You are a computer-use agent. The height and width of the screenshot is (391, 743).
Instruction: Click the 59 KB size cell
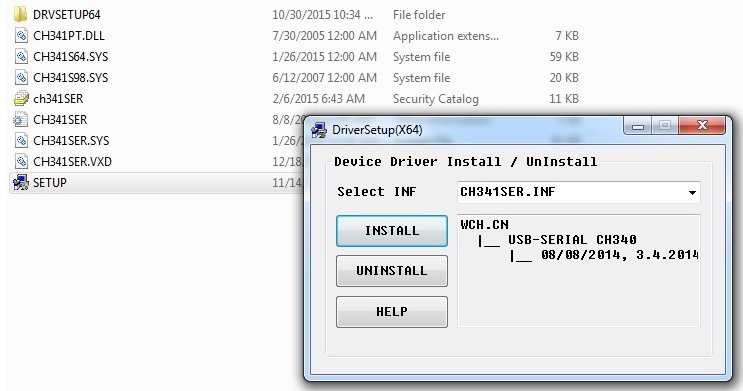coord(564,56)
